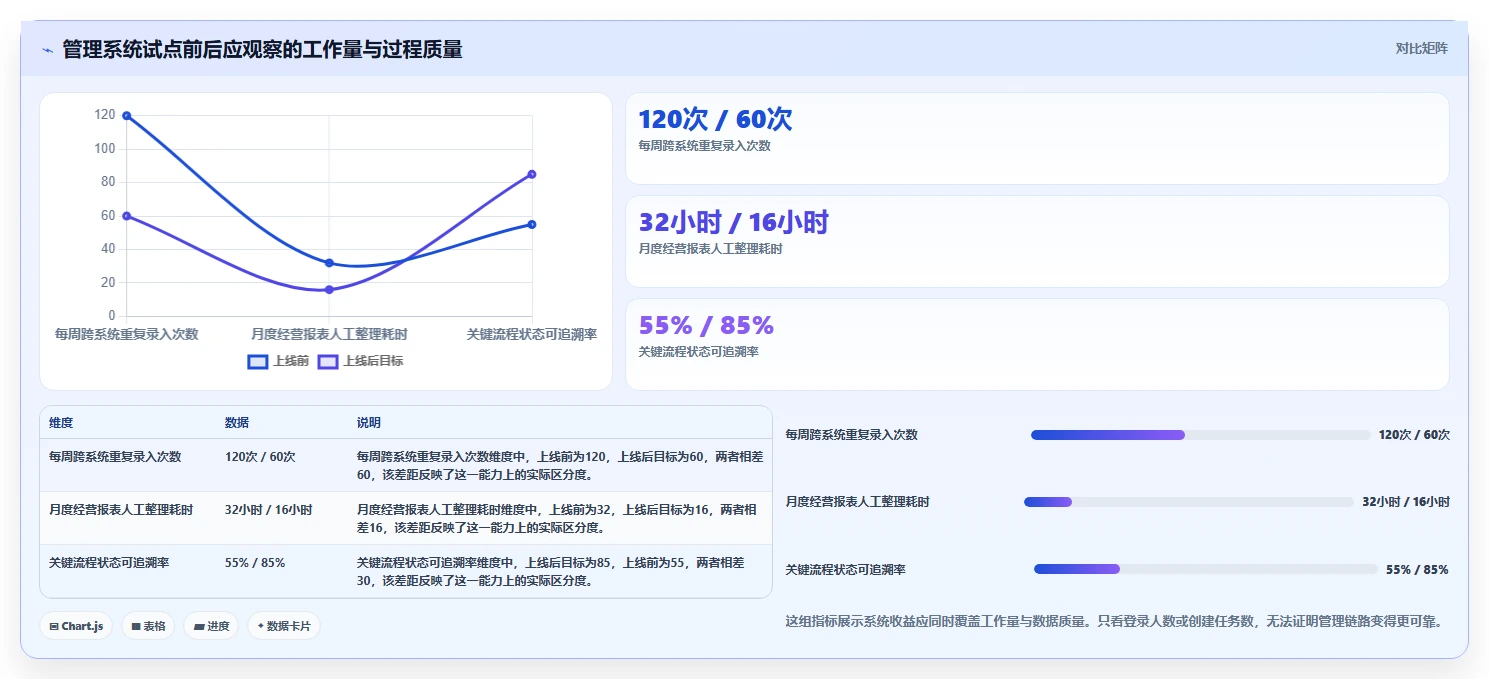Click the large 32小时 / 16小时 card value

[734, 222]
